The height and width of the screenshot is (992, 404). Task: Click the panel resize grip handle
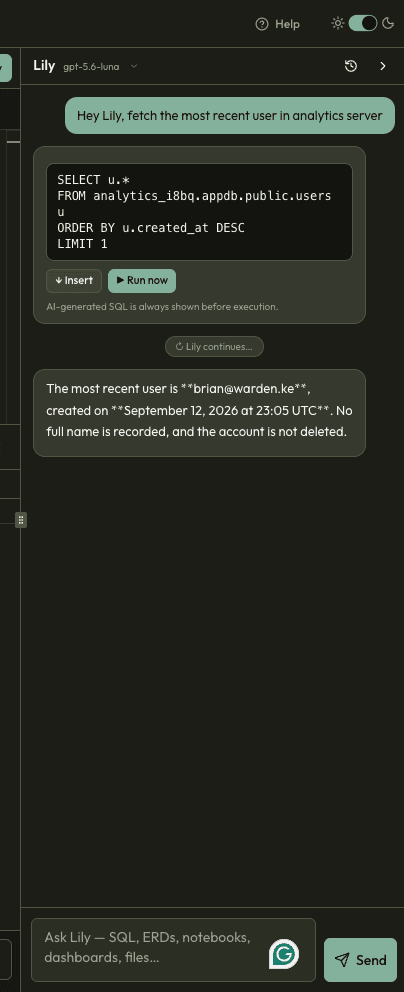pyautogui.click(x=21, y=520)
